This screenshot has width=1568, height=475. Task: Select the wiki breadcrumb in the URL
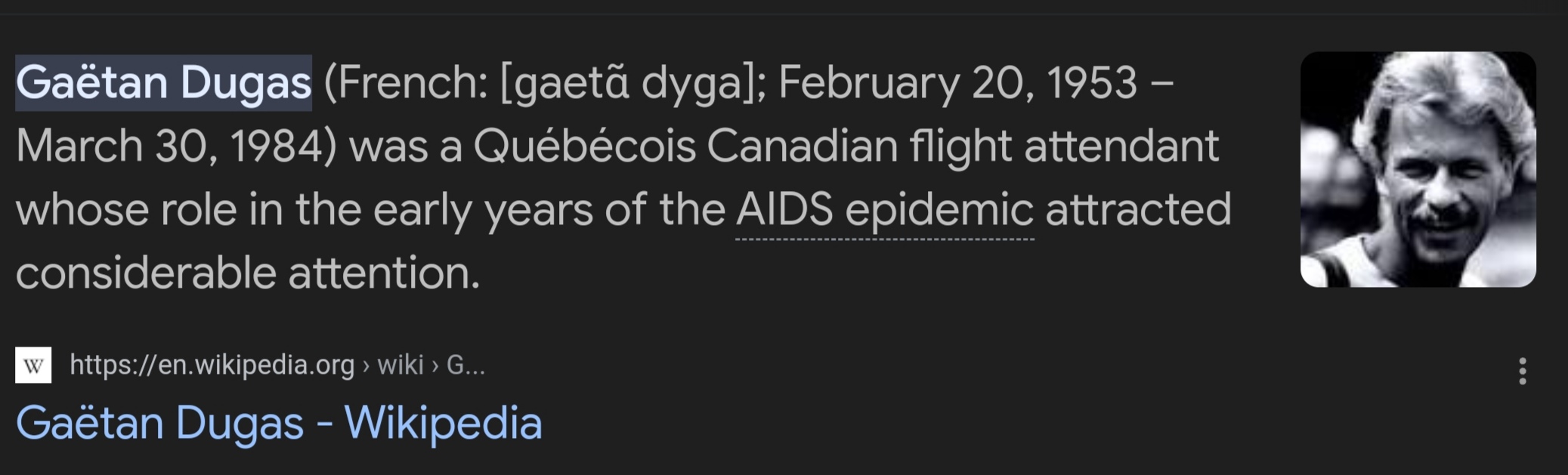tap(401, 366)
